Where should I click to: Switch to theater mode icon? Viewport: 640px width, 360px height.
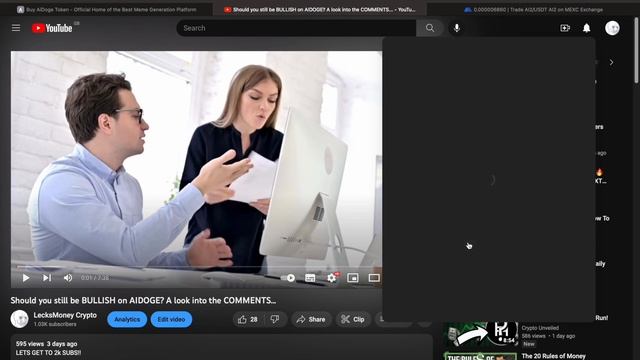point(374,278)
